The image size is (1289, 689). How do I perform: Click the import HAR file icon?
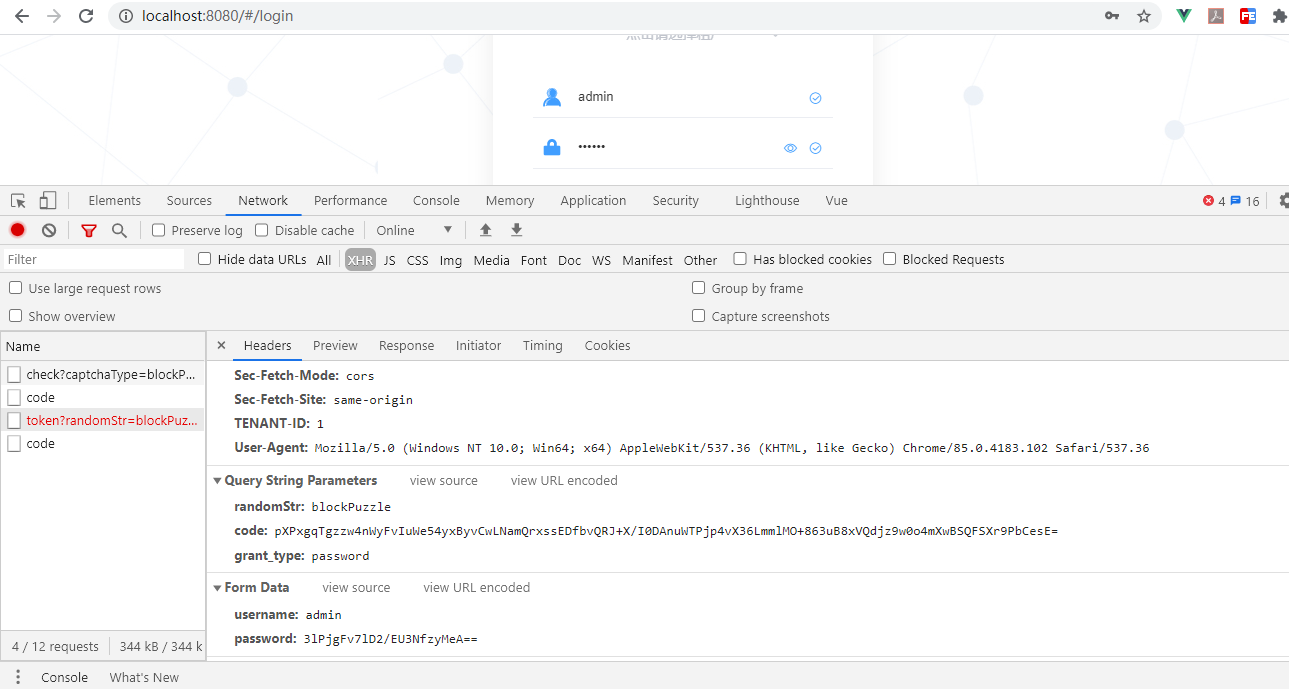point(486,230)
